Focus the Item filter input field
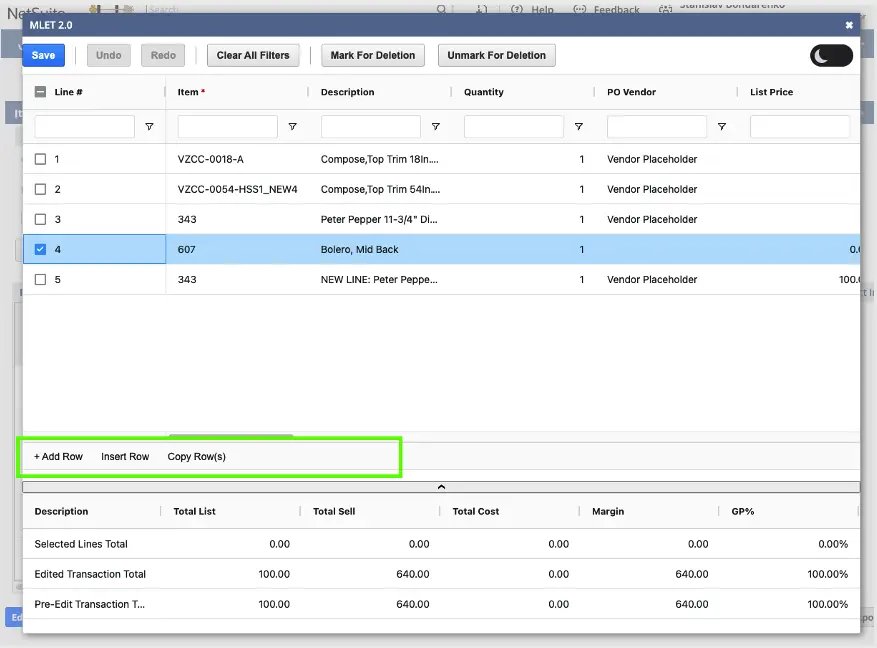Screen dimensions: 877x648 228,127
